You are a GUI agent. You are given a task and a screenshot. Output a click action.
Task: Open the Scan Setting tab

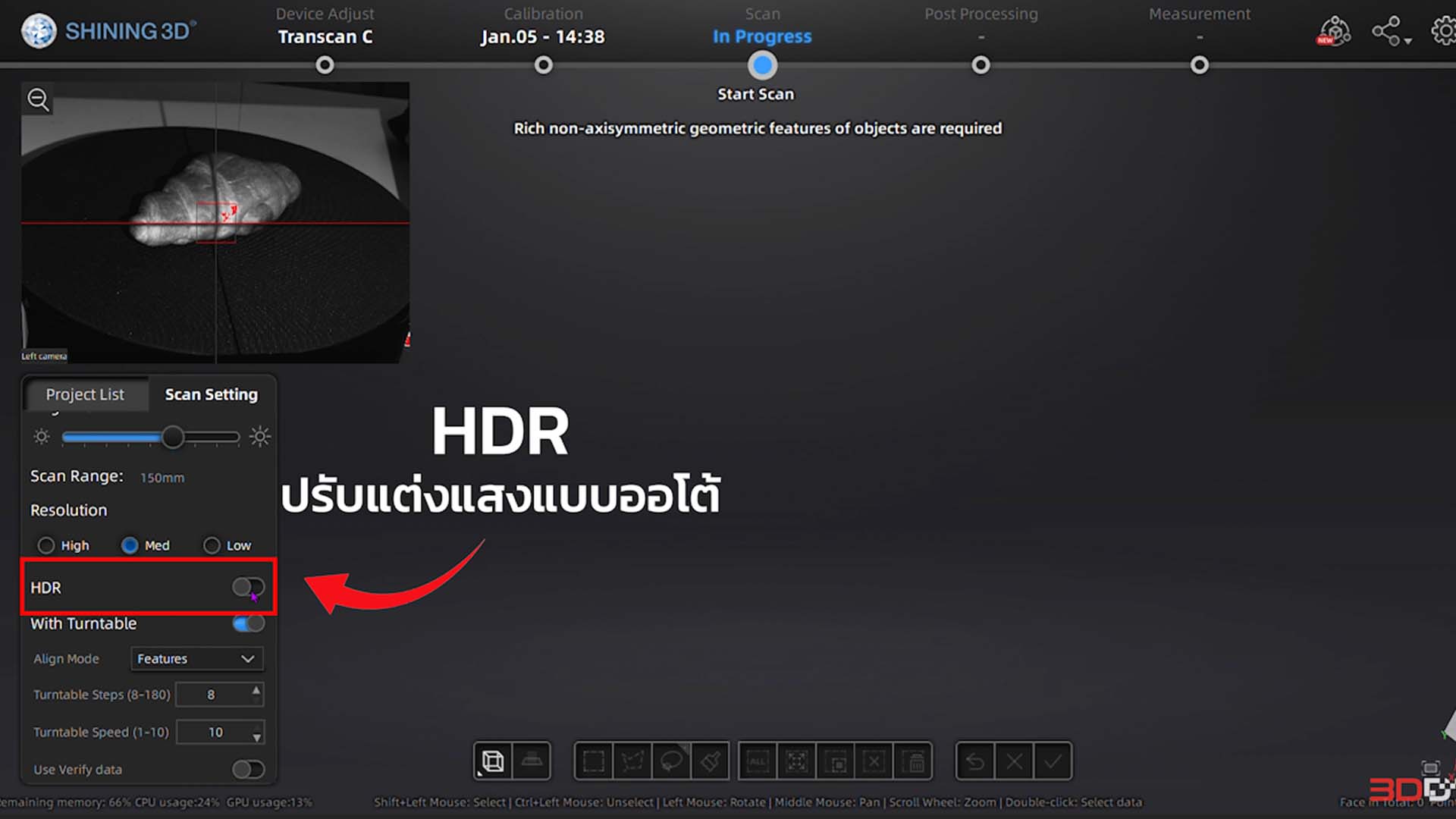click(211, 394)
